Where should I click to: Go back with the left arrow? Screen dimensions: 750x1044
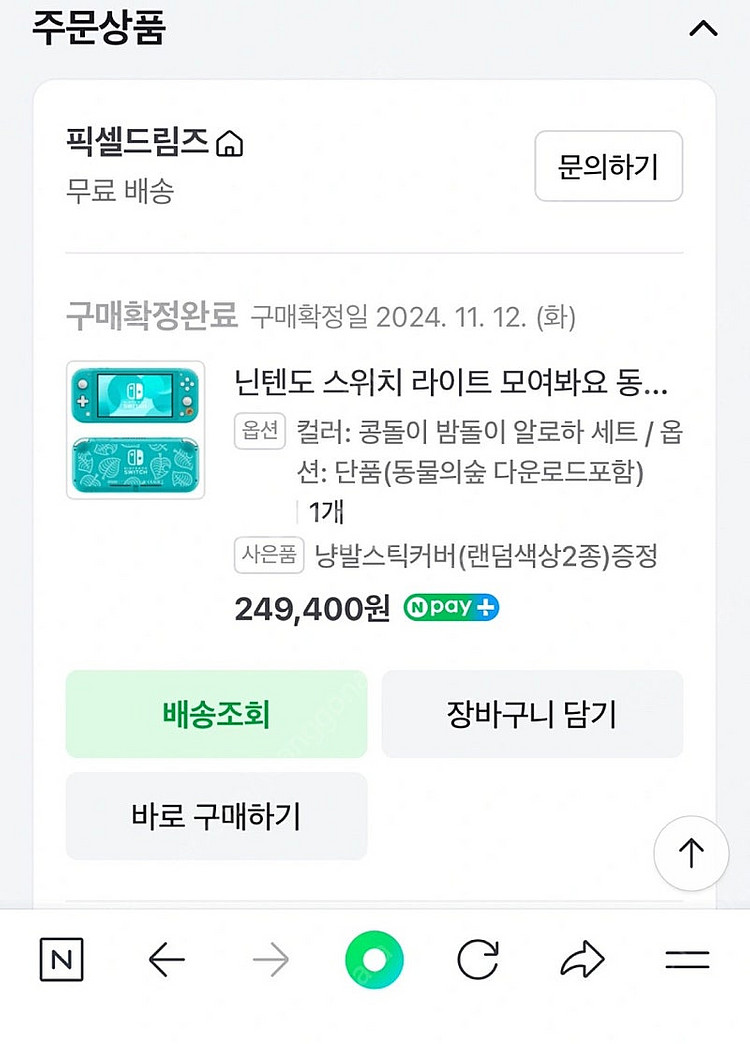pyautogui.click(x=167, y=961)
